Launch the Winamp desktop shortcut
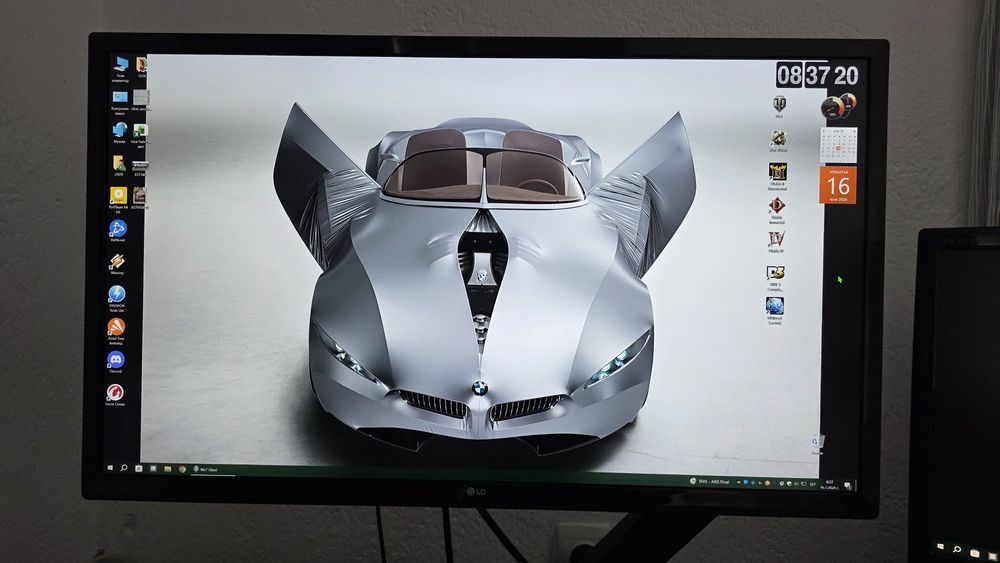Viewport: 1000px width, 563px height. [x=117, y=261]
